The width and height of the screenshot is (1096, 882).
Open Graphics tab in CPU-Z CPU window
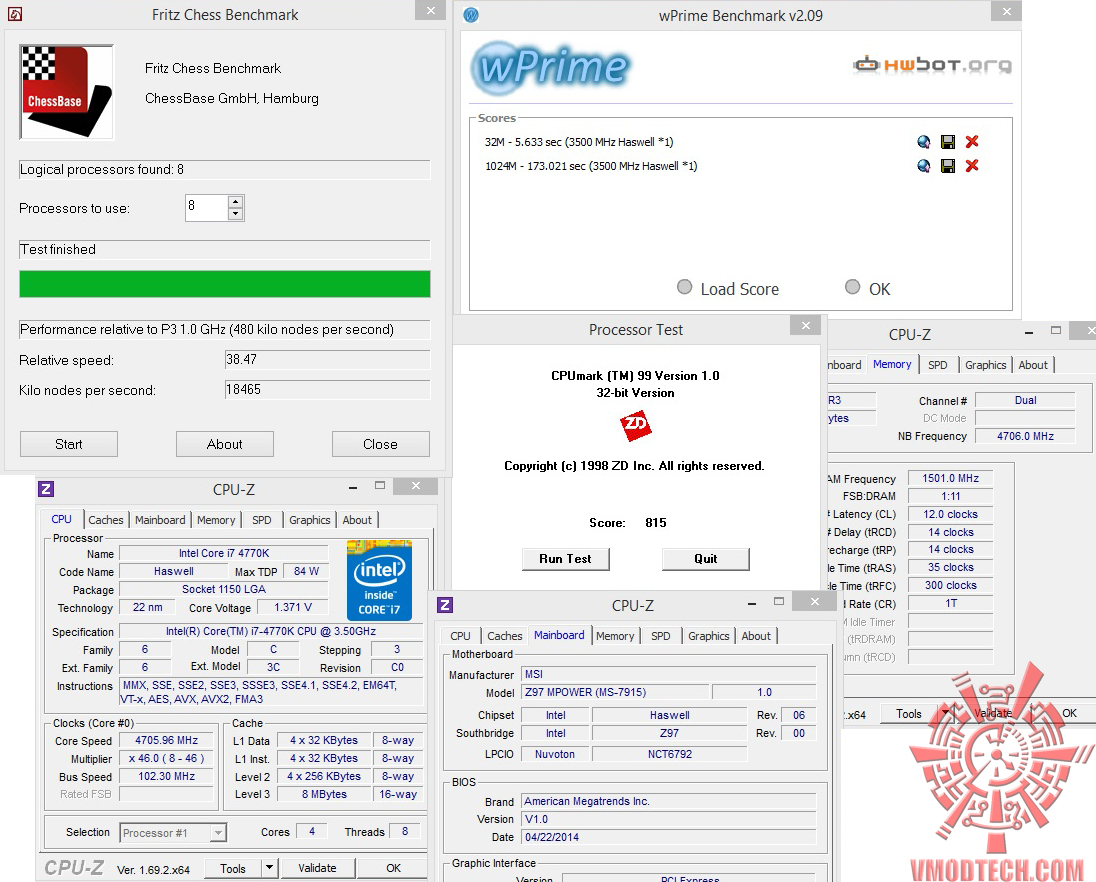point(310,519)
